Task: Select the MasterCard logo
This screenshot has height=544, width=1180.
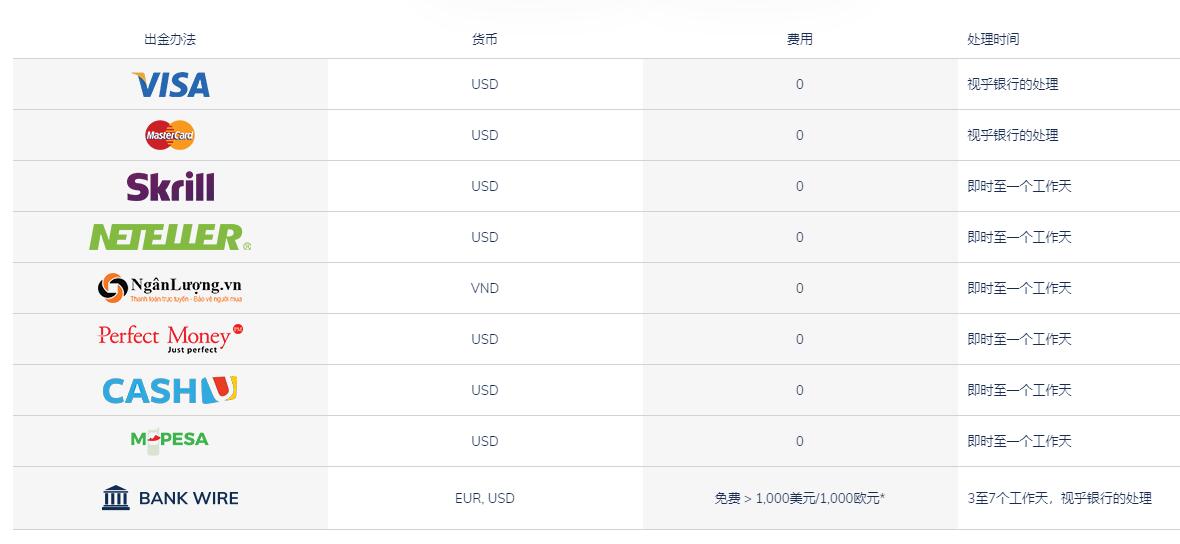Action: [170, 135]
